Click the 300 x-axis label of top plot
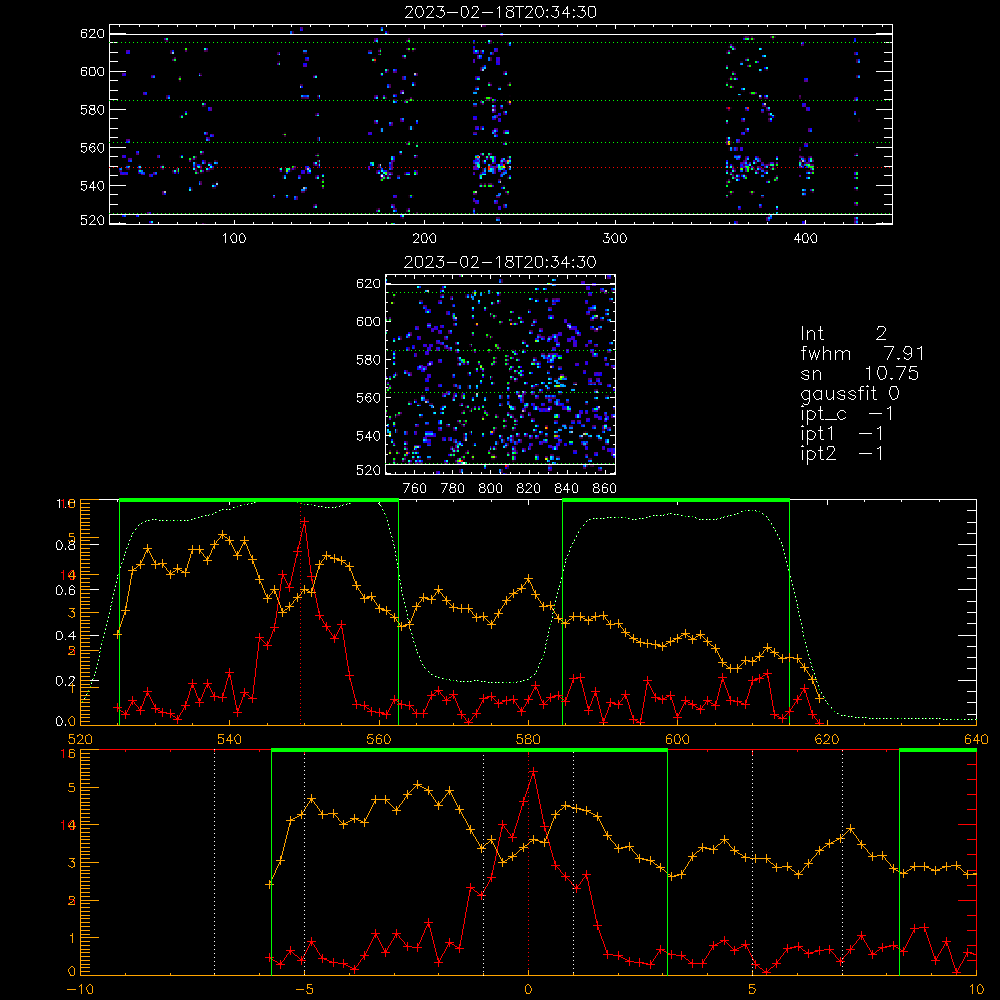This screenshot has width=1000, height=1000. pyautogui.click(x=614, y=239)
